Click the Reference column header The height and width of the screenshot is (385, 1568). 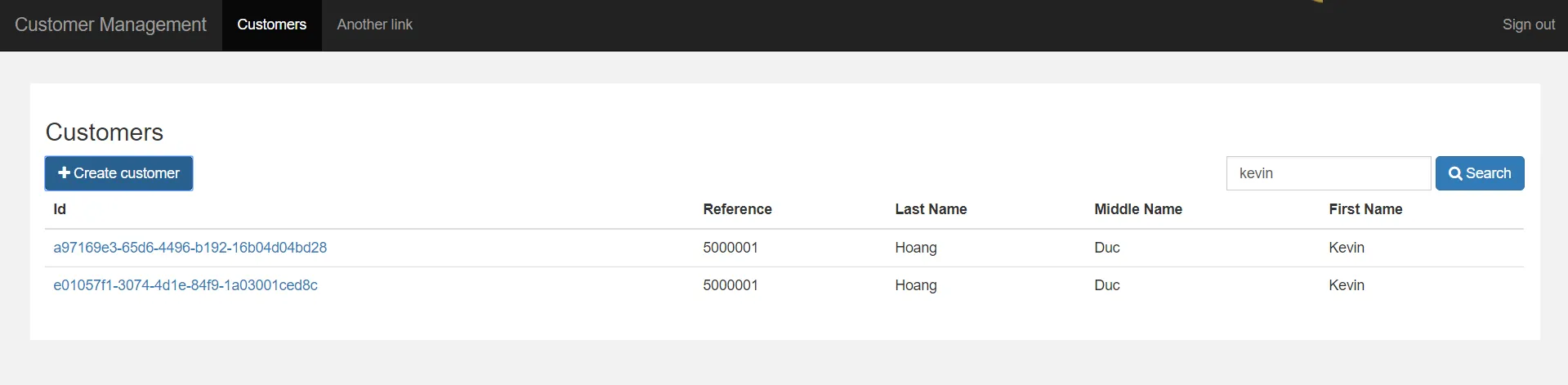pyautogui.click(x=737, y=209)
